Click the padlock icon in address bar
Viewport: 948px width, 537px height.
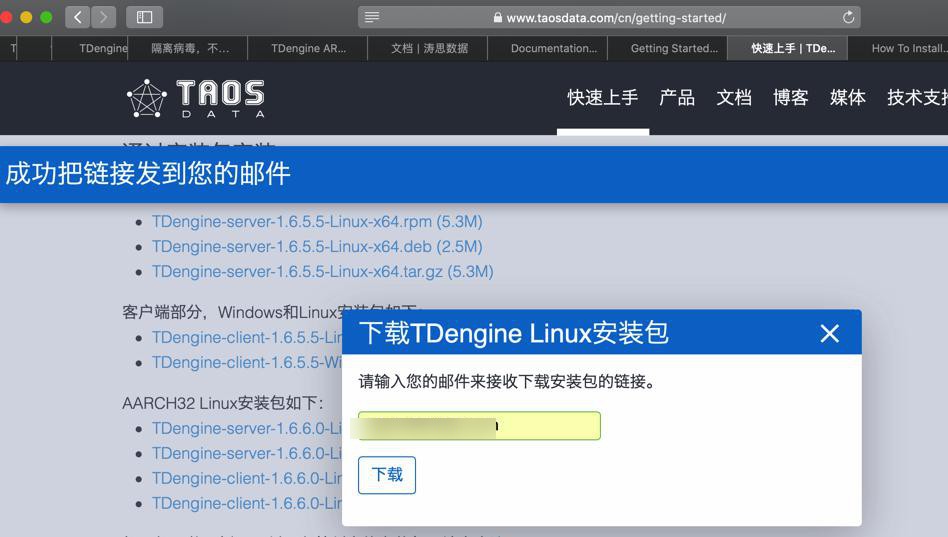click(x=498, y=18)
